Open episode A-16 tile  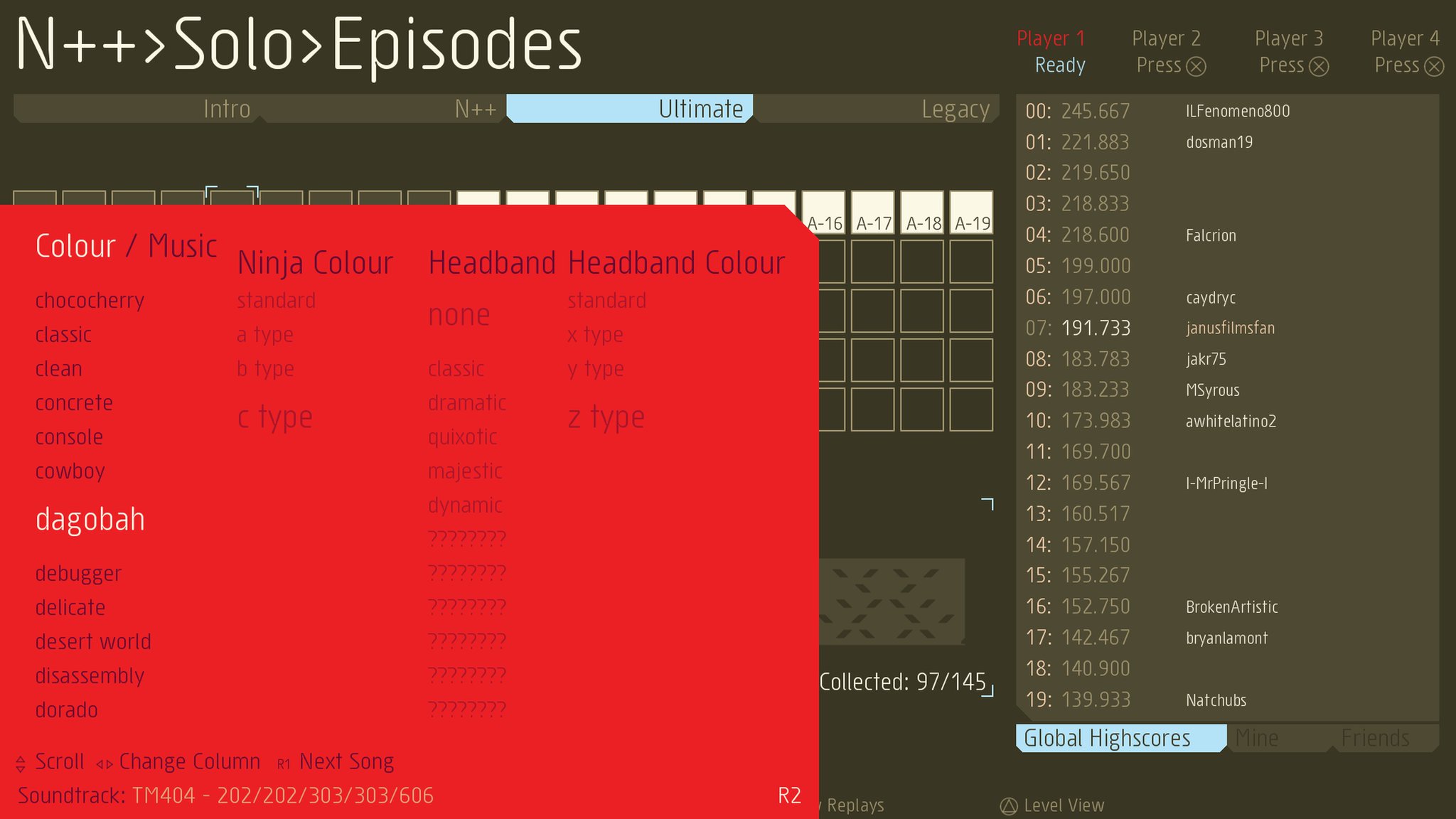[x=825, y=213]
